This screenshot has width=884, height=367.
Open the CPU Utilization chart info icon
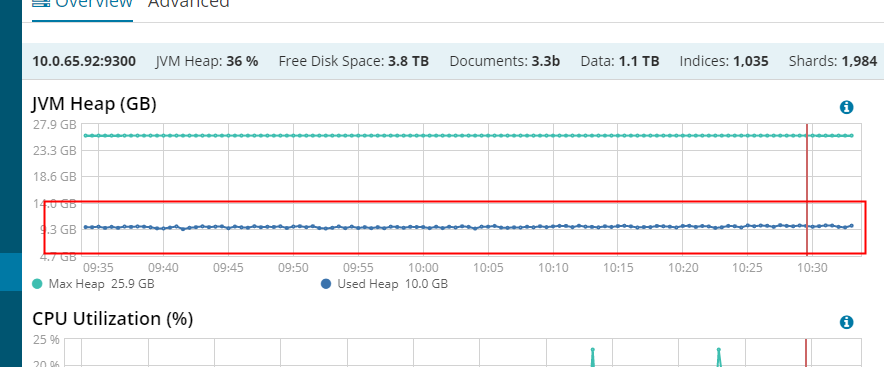[x=846, y=322]
